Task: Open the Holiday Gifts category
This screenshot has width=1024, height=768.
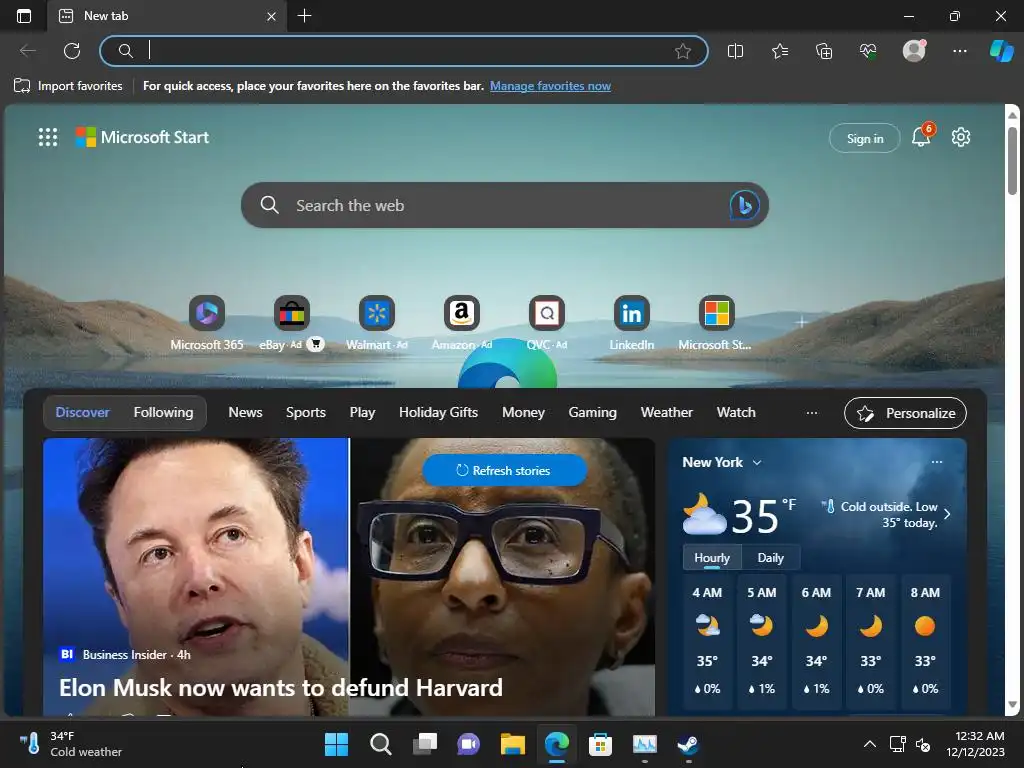Action: (438, 412)
